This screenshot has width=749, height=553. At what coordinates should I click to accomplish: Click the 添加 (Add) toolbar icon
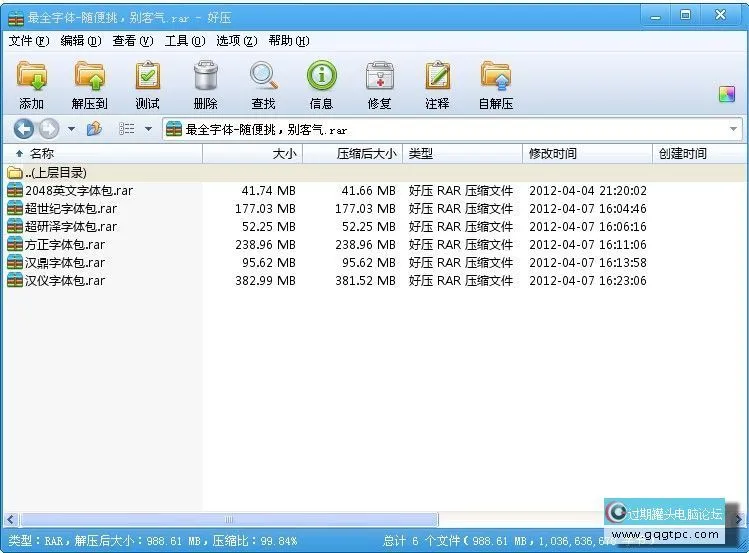tap(31, 78)
